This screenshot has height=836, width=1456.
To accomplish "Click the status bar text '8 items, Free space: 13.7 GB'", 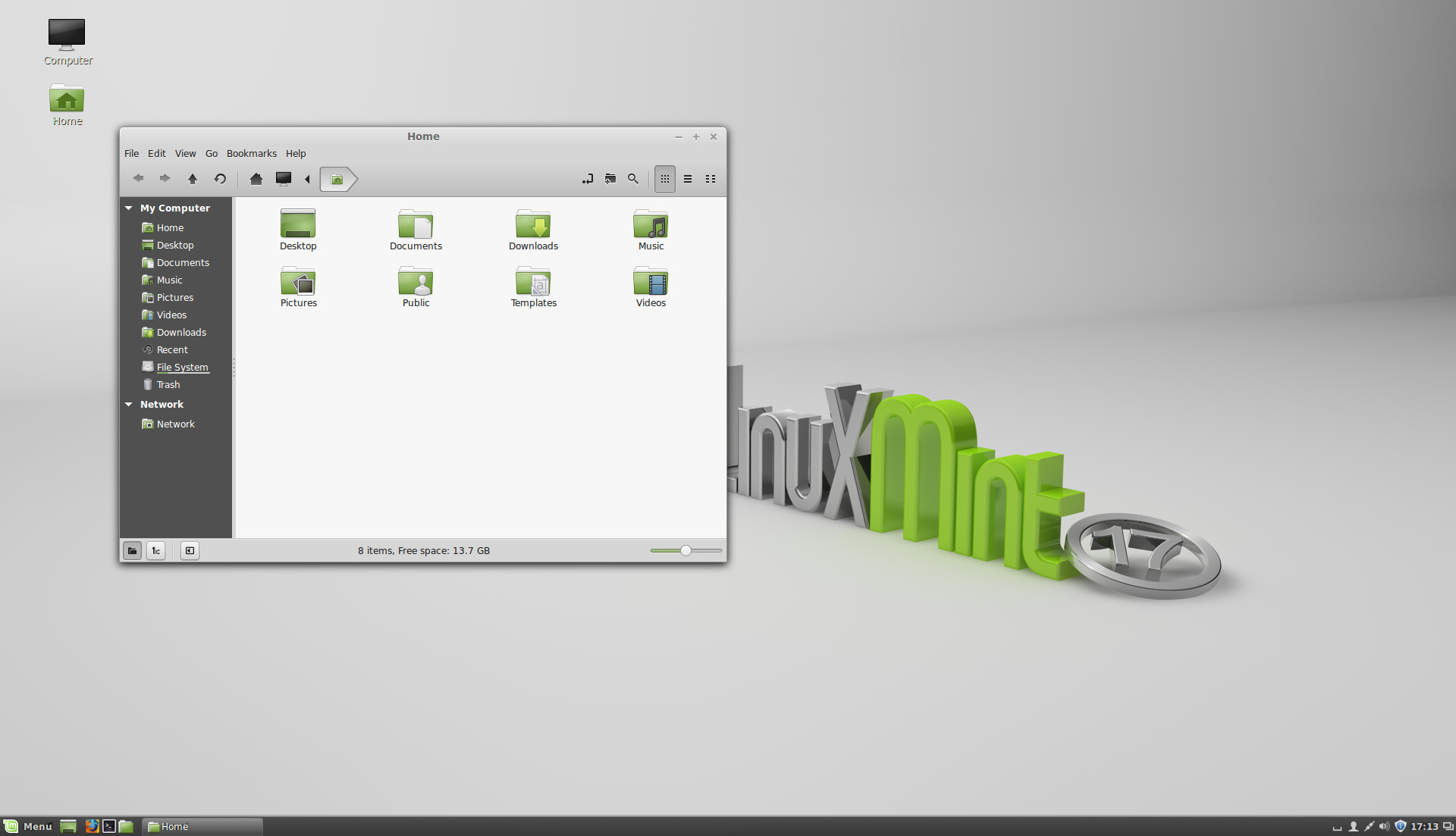I will pyautogui.click(x=424, y=551).
